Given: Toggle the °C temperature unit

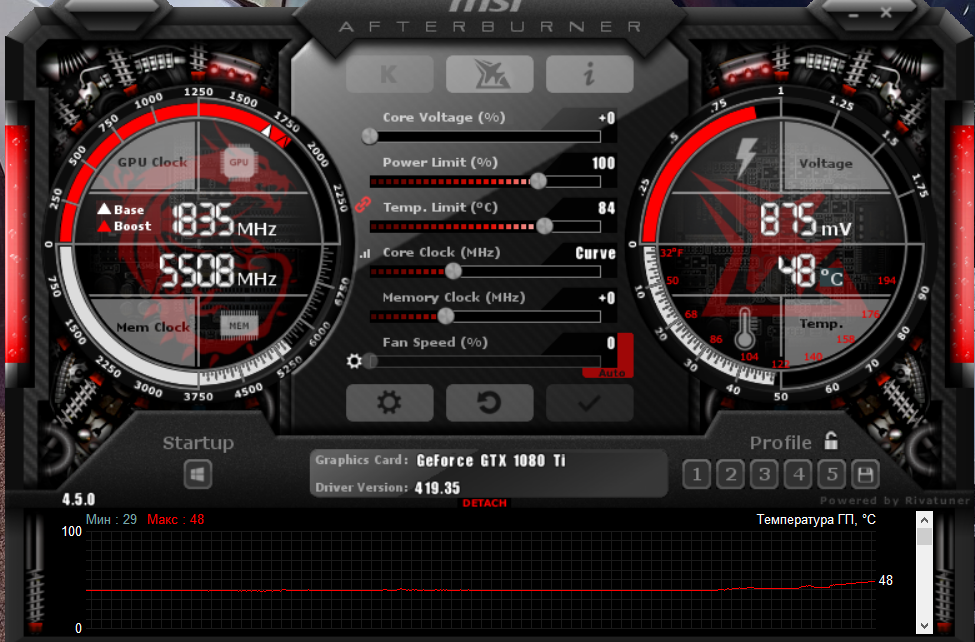Looking at the screenshot, I should (x=832, y=277).
